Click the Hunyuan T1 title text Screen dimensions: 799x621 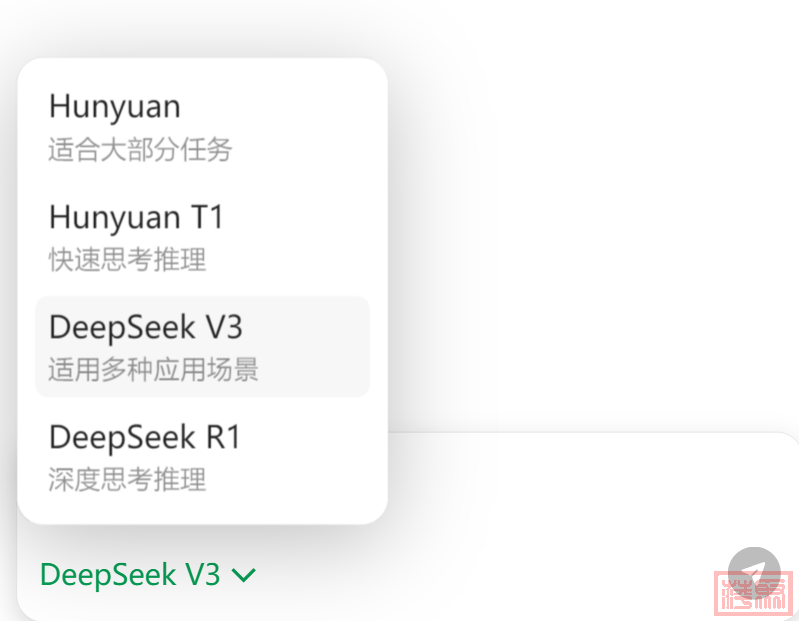(x=136, y=217)
